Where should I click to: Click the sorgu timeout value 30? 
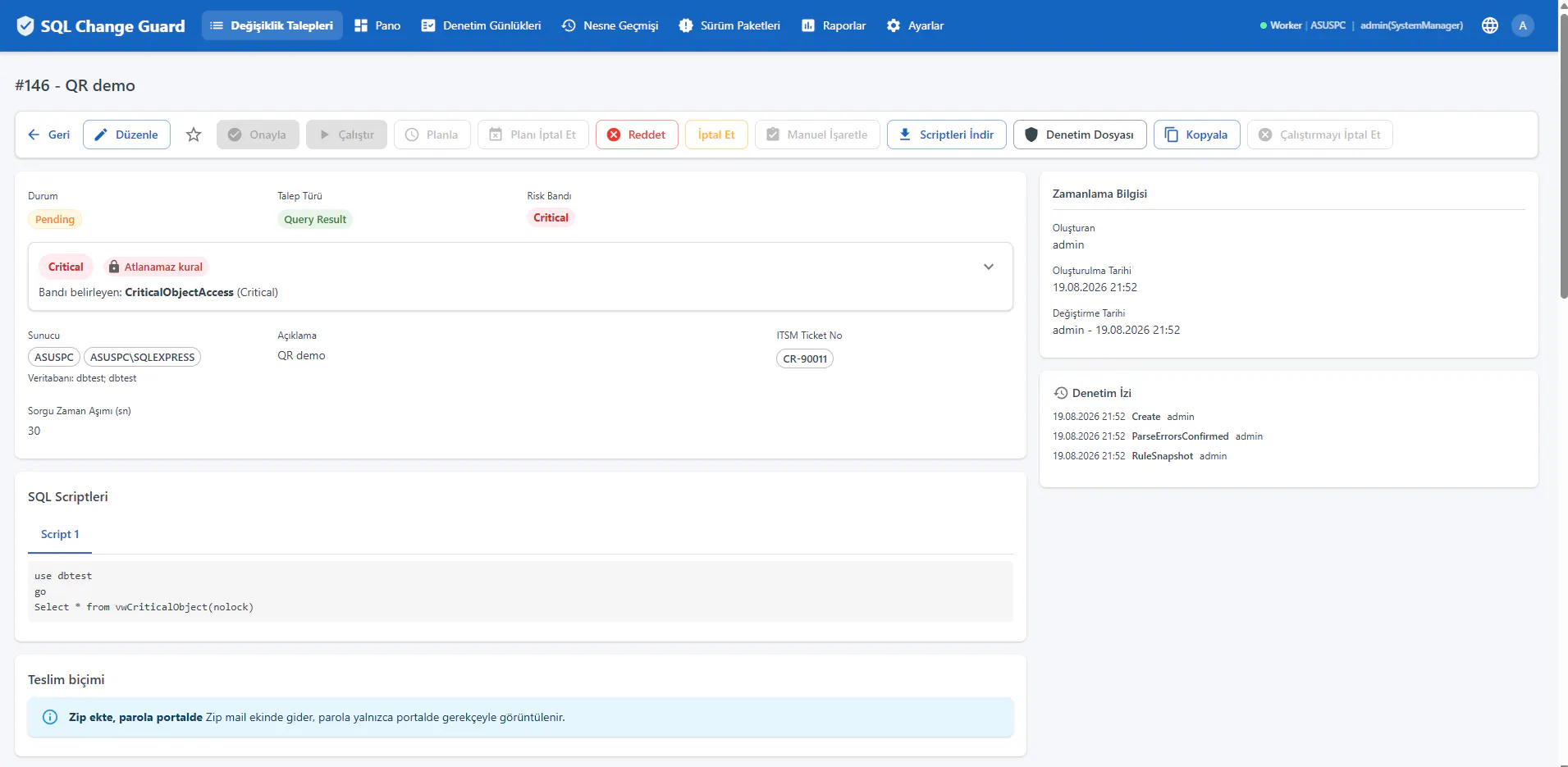tap(34, 431)
